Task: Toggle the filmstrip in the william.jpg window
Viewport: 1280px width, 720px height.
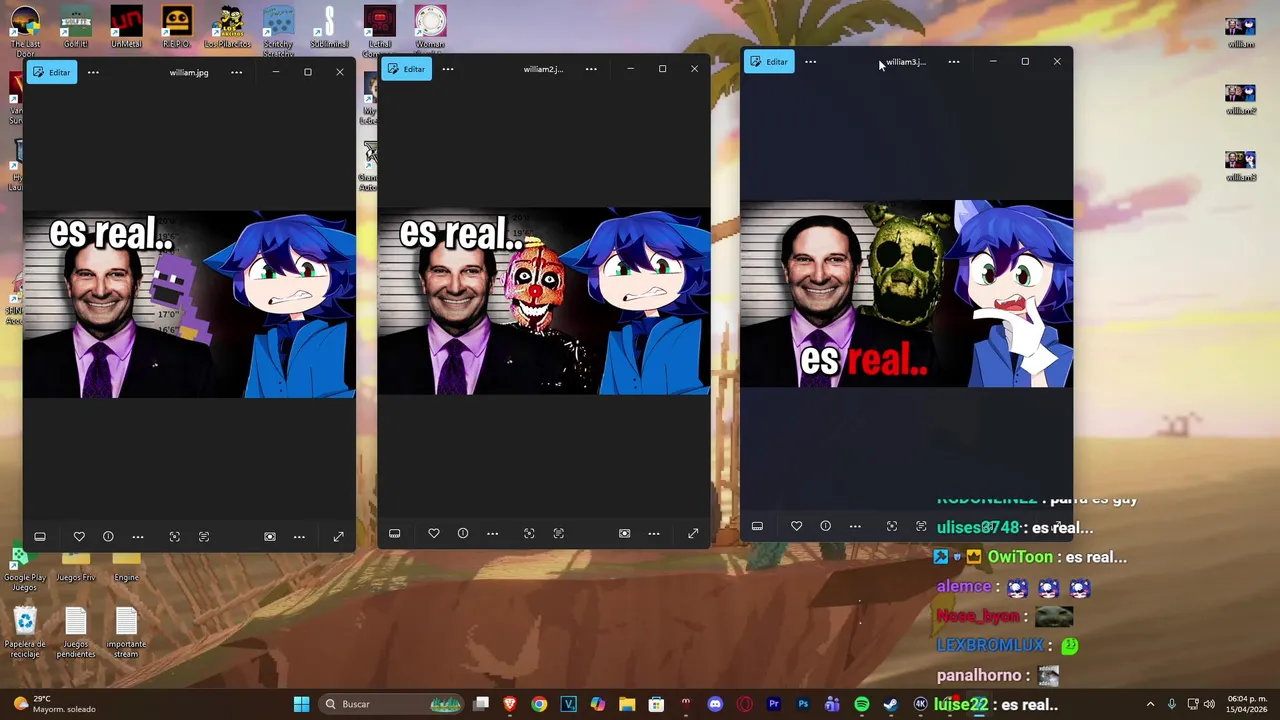Action: tap(40, 537)
